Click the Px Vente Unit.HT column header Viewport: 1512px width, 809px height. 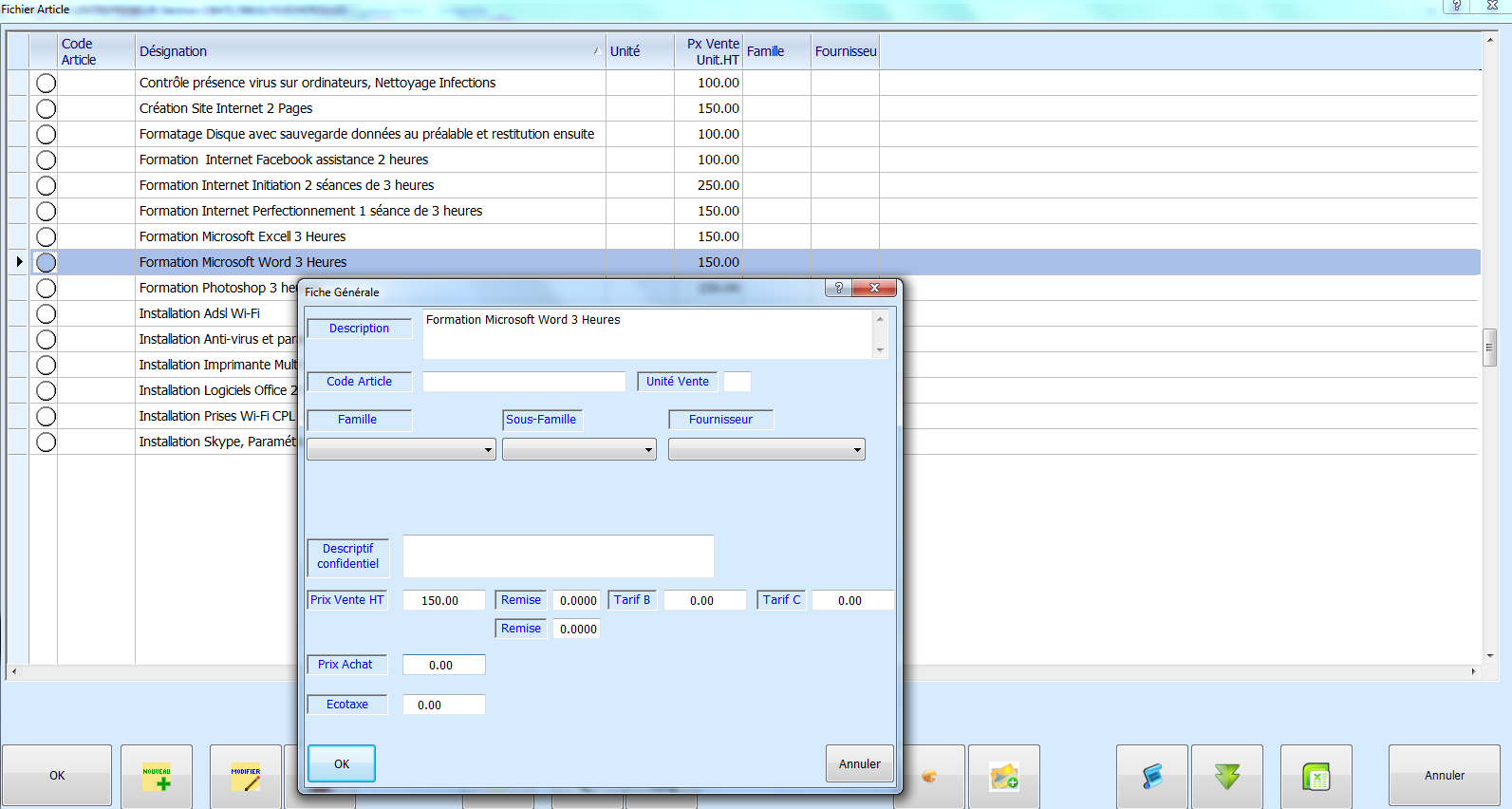click(x=712, y=51)
